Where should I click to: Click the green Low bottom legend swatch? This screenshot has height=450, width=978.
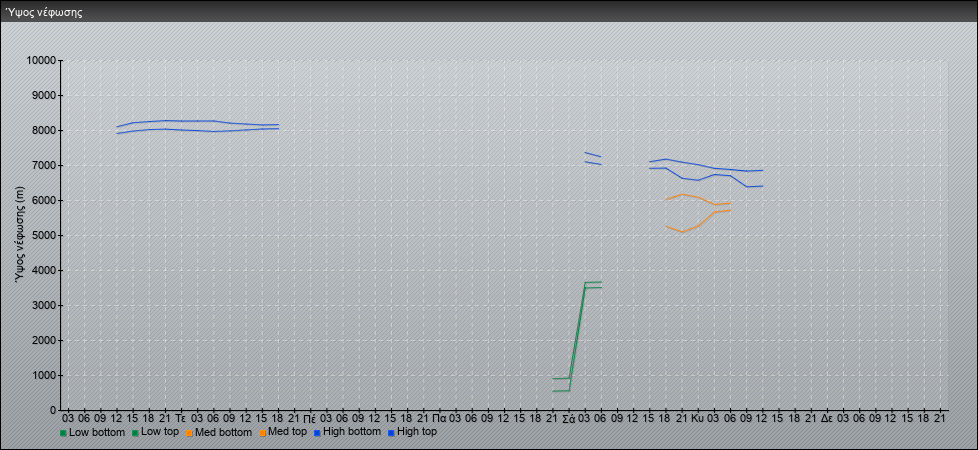[x=63, y=433]
